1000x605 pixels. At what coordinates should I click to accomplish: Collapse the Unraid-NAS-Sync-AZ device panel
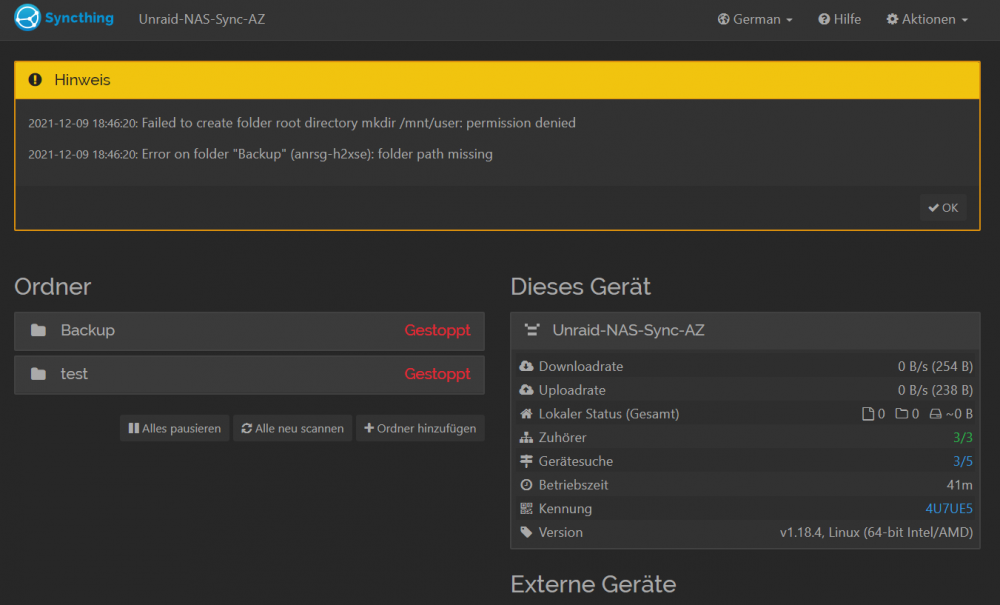tap(745, 330)
